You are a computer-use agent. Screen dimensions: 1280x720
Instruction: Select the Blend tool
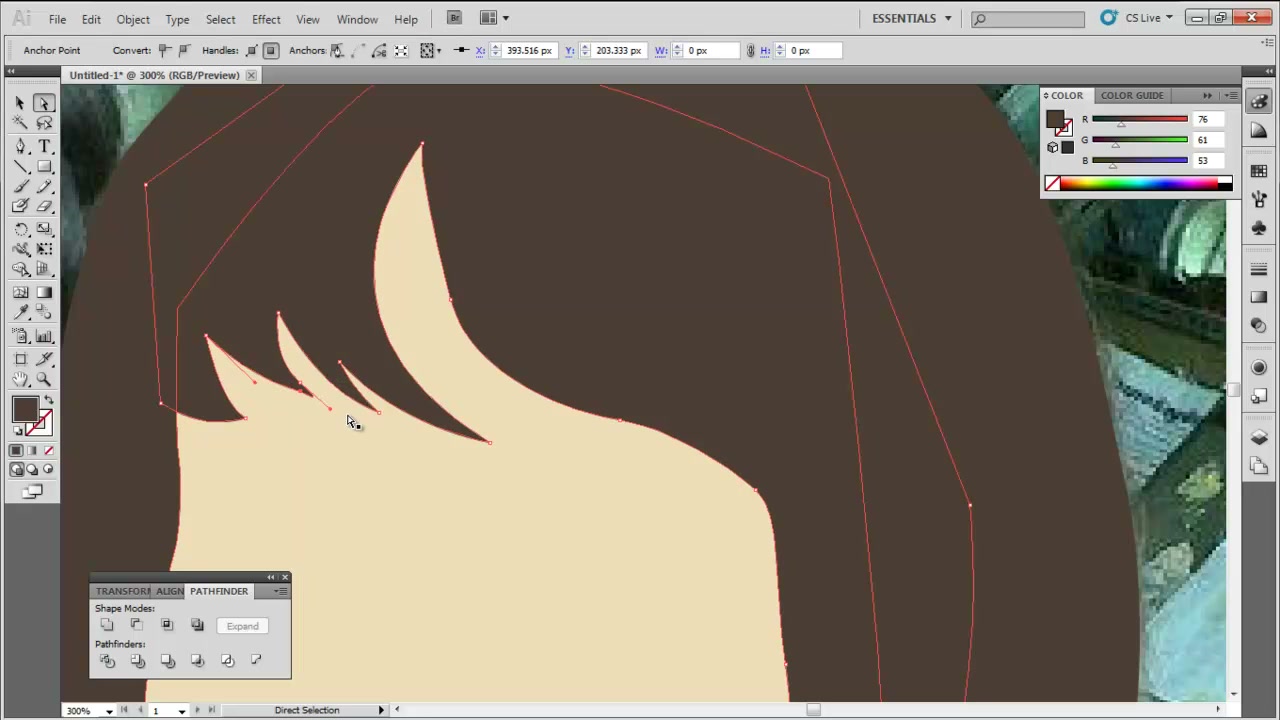tap(44, 312)
